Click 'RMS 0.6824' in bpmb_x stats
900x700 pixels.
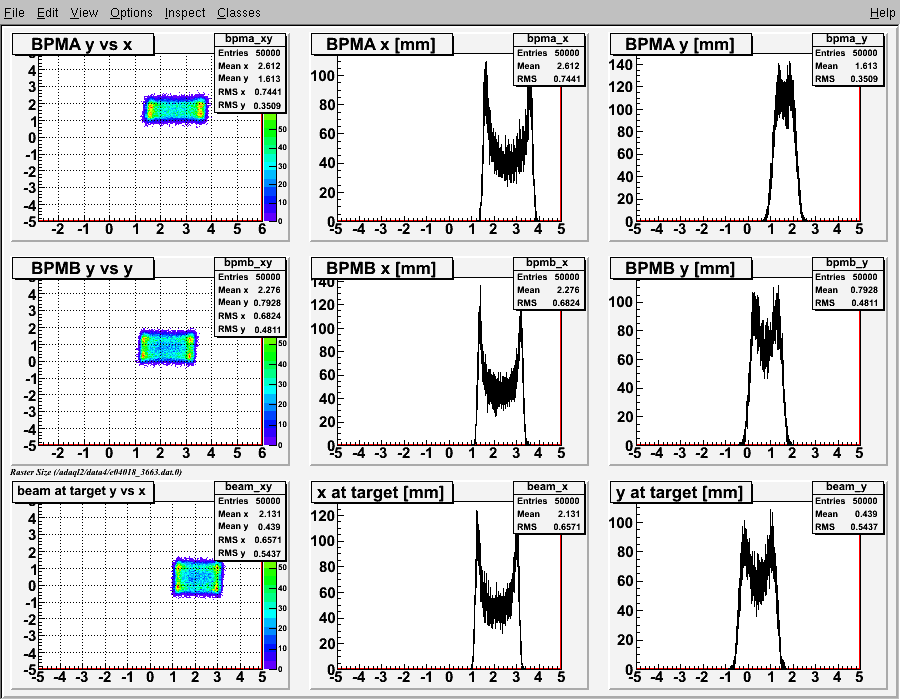pos(549,303)
